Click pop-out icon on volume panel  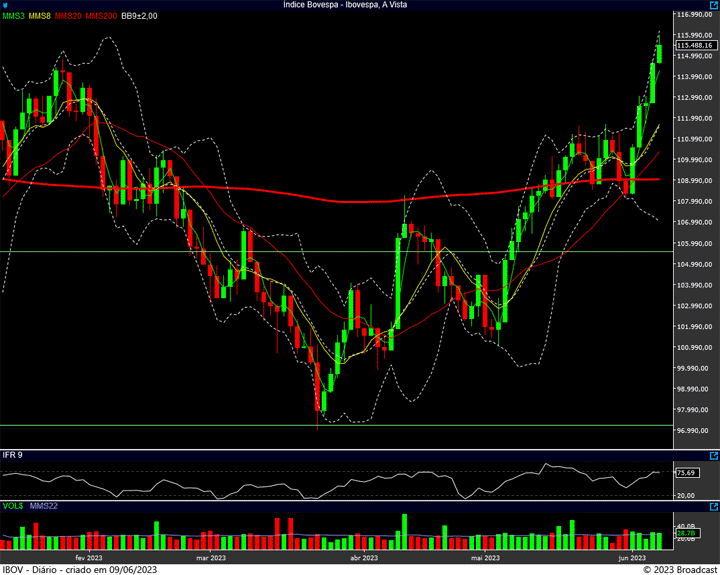(713, 506)
